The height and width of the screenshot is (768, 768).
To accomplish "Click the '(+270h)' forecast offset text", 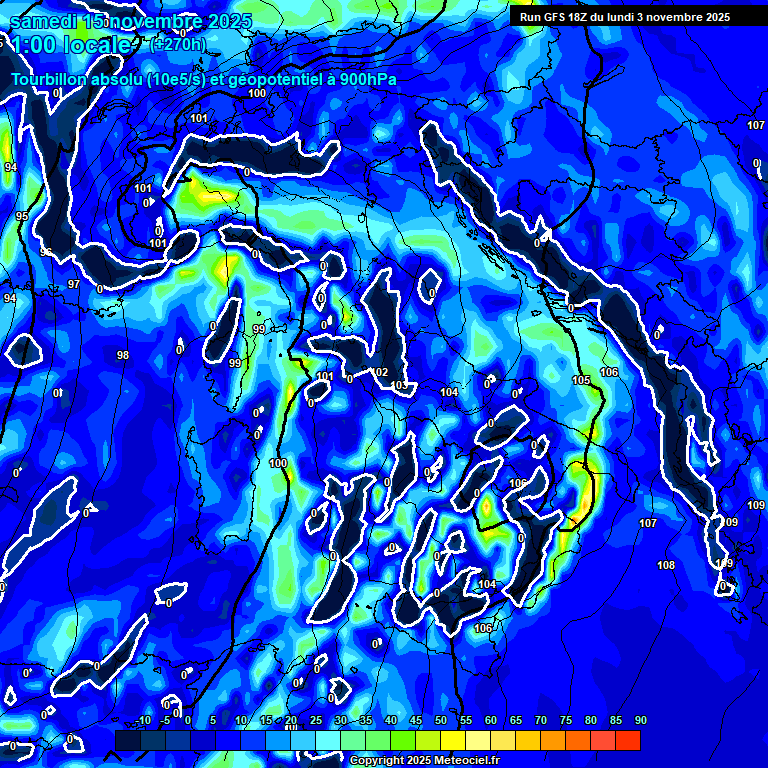I will (x=177, y=45).
